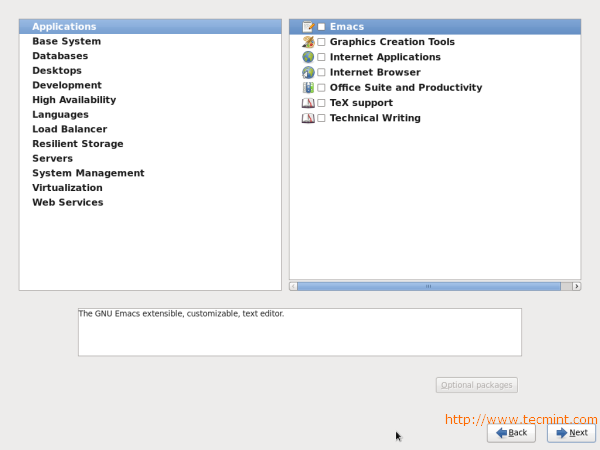600x450 pixels.
Task: Click the Technical Writing book icon
Action: click(x=308, y=118)
